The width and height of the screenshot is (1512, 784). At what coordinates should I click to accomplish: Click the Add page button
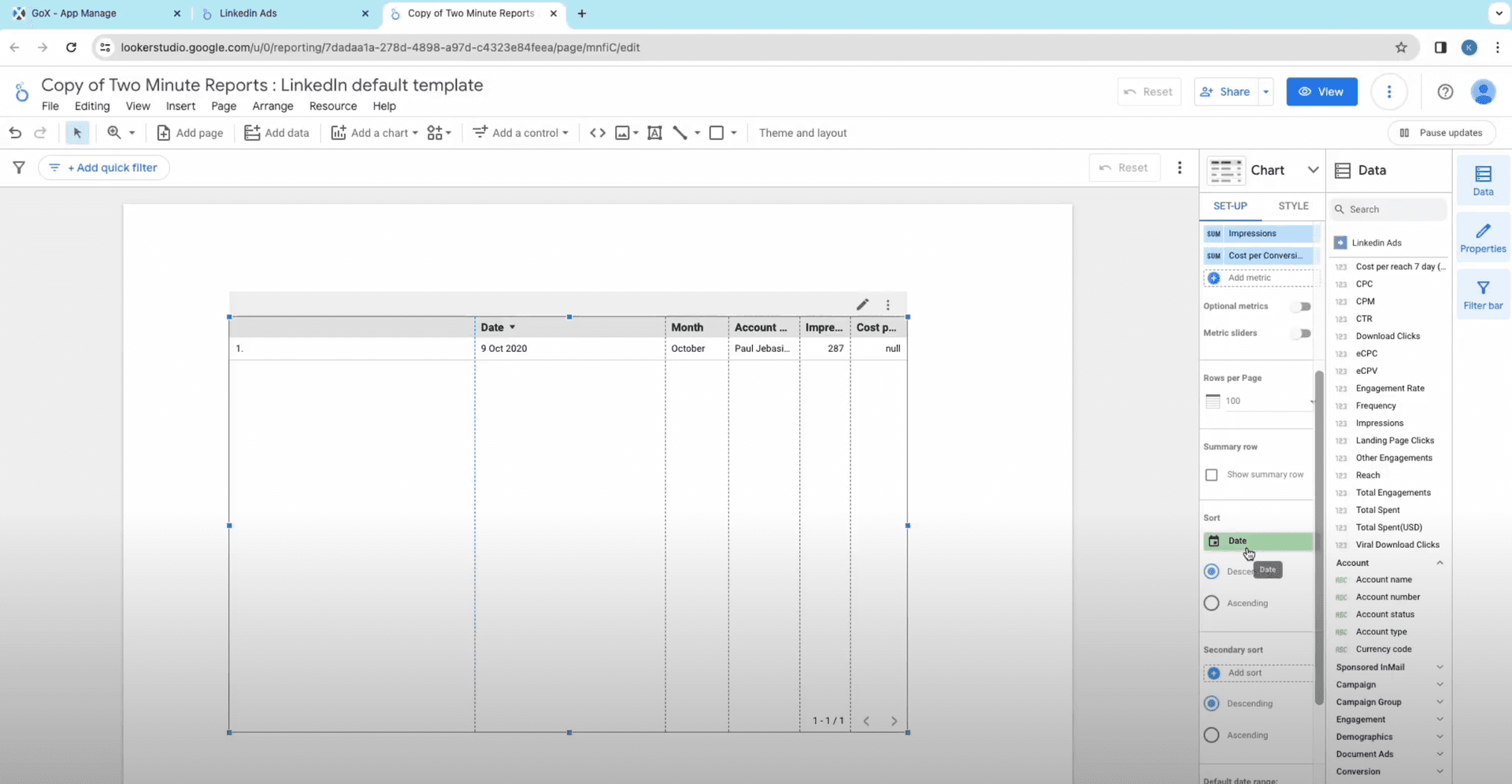tap(191, 133)
